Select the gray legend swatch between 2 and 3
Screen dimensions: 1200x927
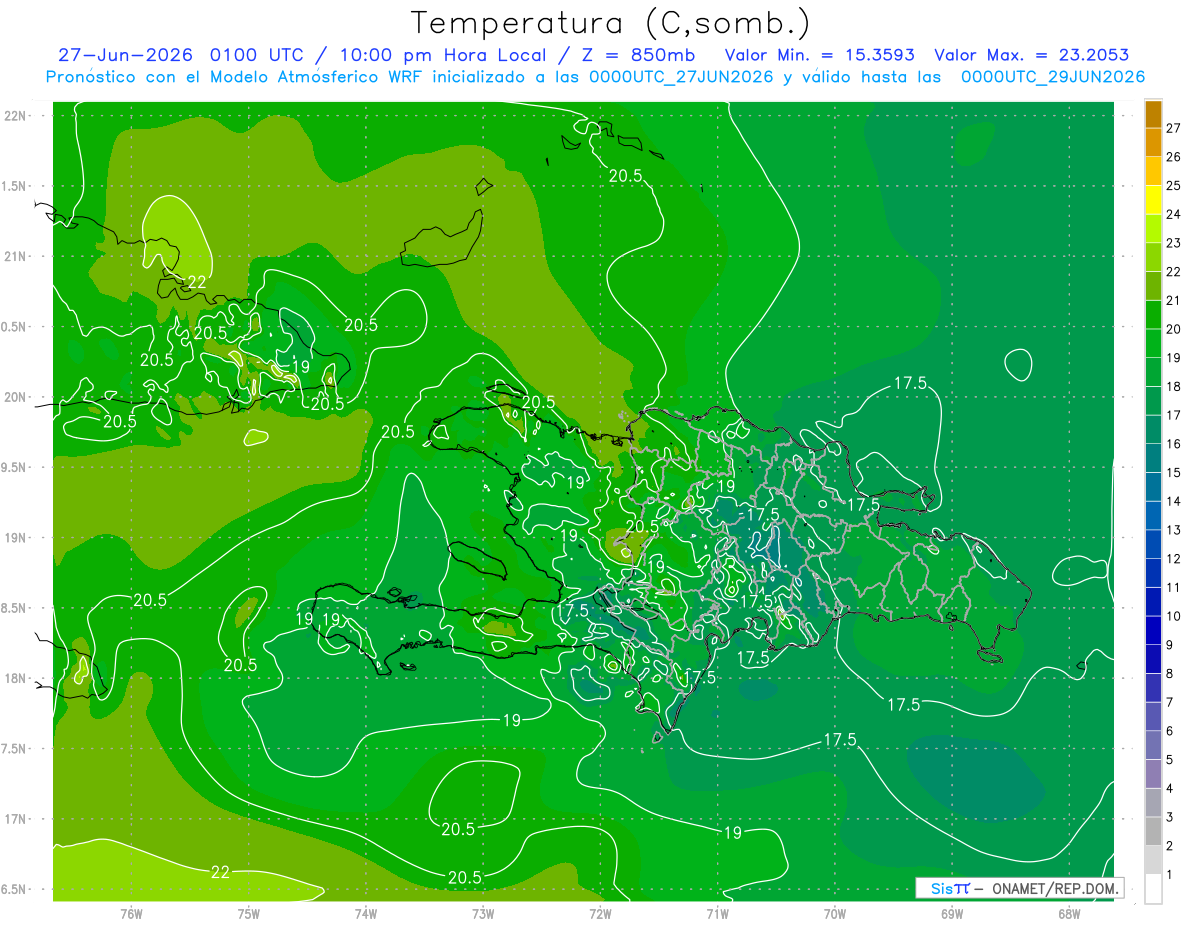click(1153, 831)
